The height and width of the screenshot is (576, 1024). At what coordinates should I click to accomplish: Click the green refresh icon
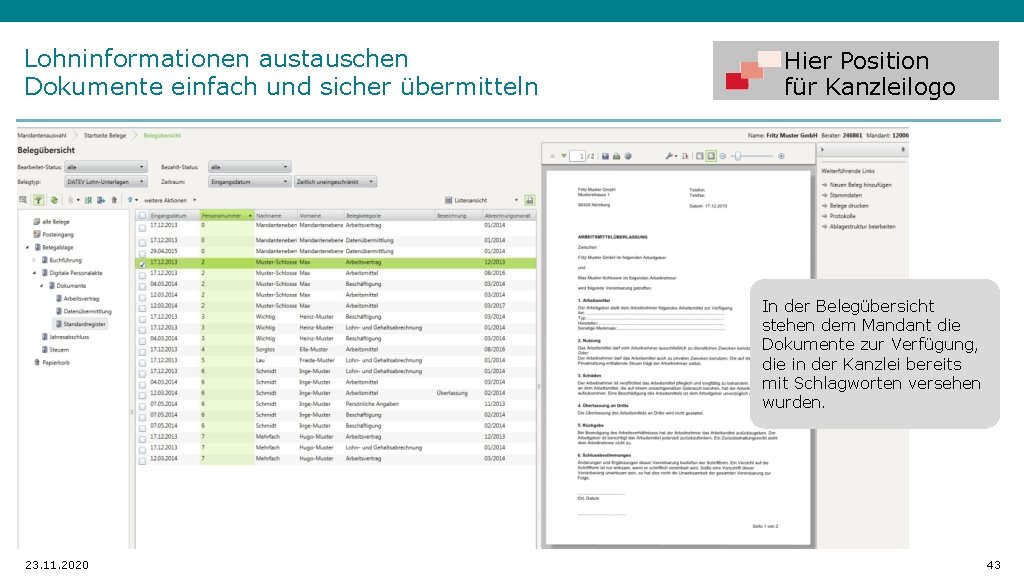pos(54,200)
